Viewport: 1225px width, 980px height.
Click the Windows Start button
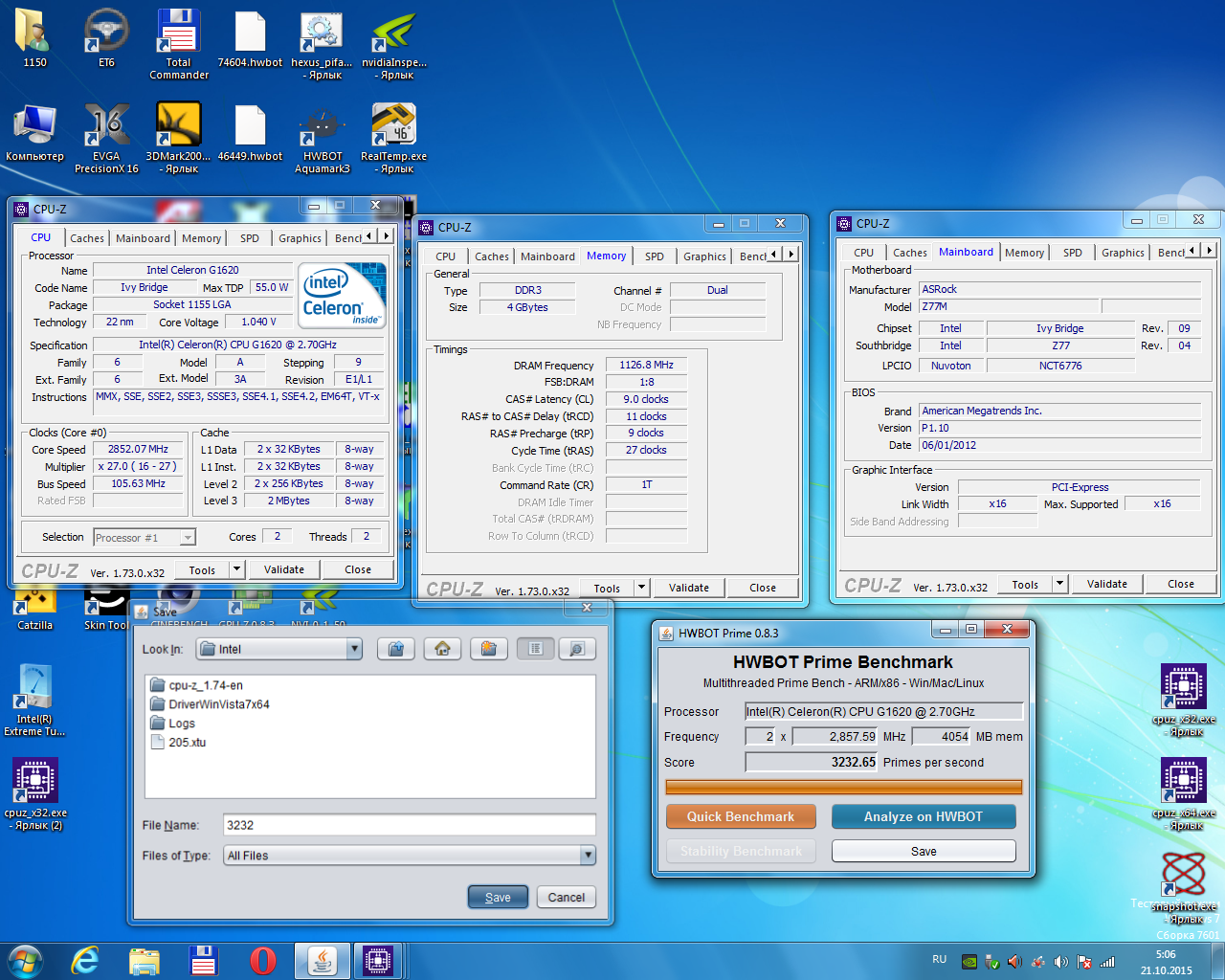25,961
